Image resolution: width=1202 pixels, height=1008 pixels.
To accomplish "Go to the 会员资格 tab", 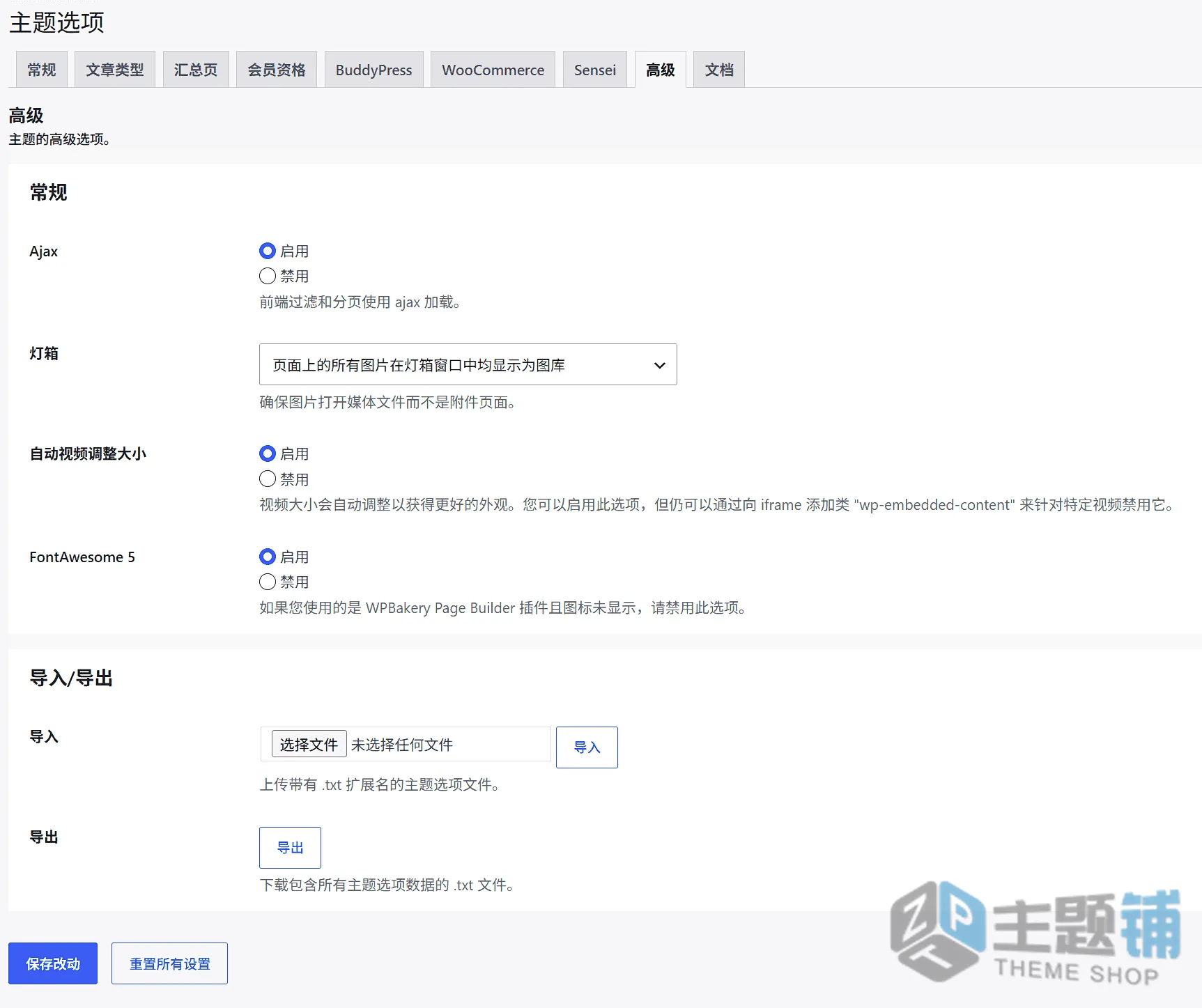I will 277,70.
